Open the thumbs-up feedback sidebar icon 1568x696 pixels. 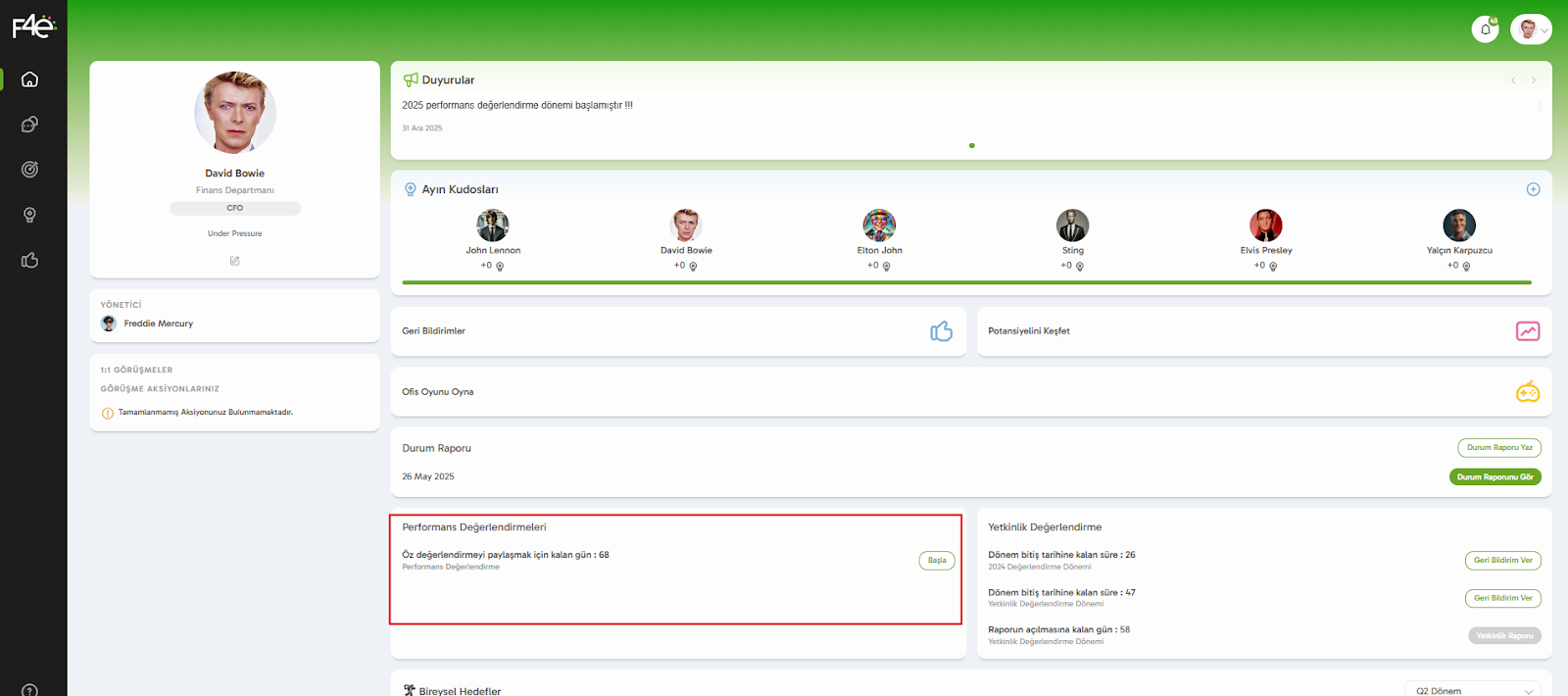click(x=29, y=260)
